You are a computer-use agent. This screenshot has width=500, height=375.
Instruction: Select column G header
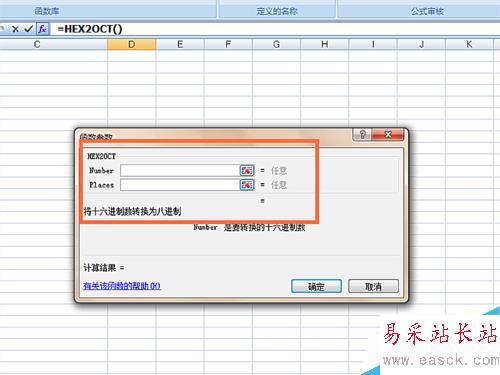pos(276,44)
